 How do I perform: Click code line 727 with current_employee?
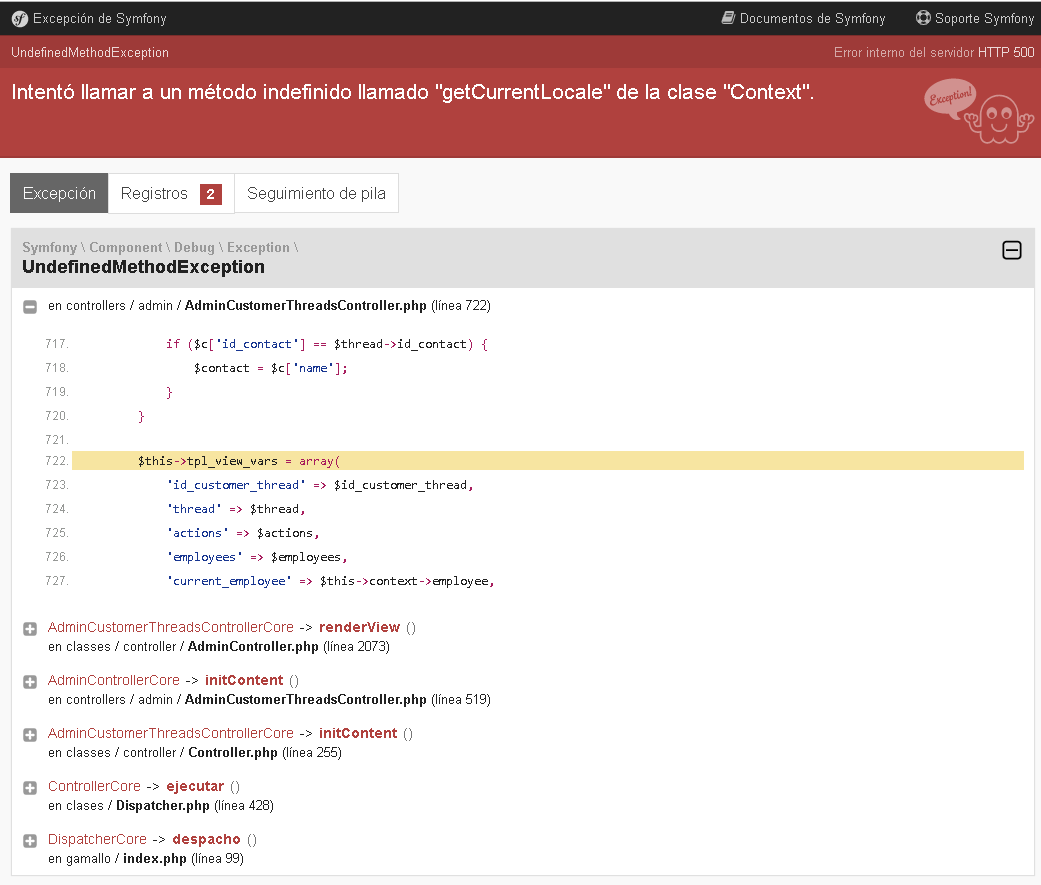click(x=330, y=581)
